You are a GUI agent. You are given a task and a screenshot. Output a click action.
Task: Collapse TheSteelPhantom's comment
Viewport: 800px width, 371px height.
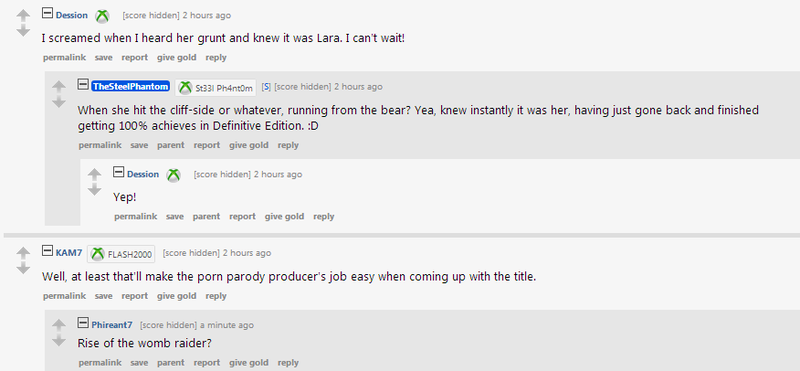pos(83,85)
